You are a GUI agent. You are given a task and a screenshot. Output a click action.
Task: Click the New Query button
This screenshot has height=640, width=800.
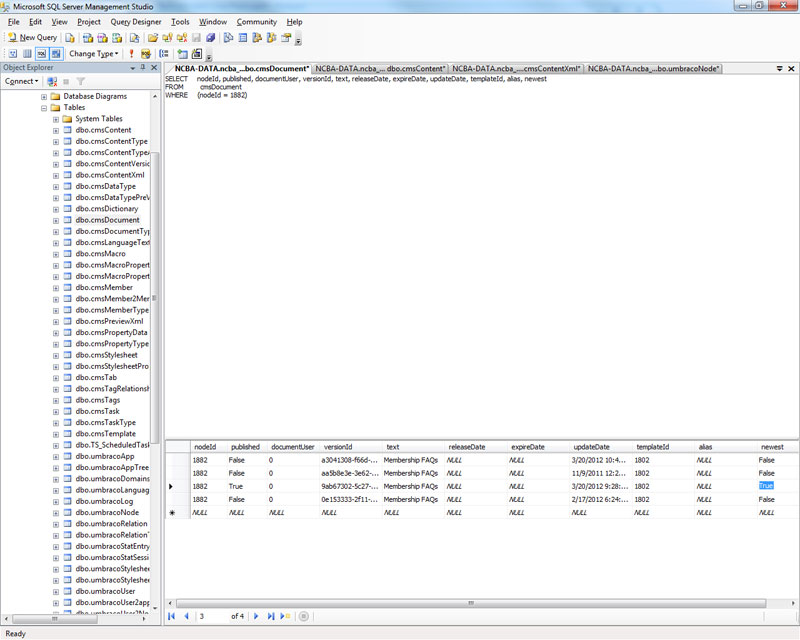coord(33,38)
